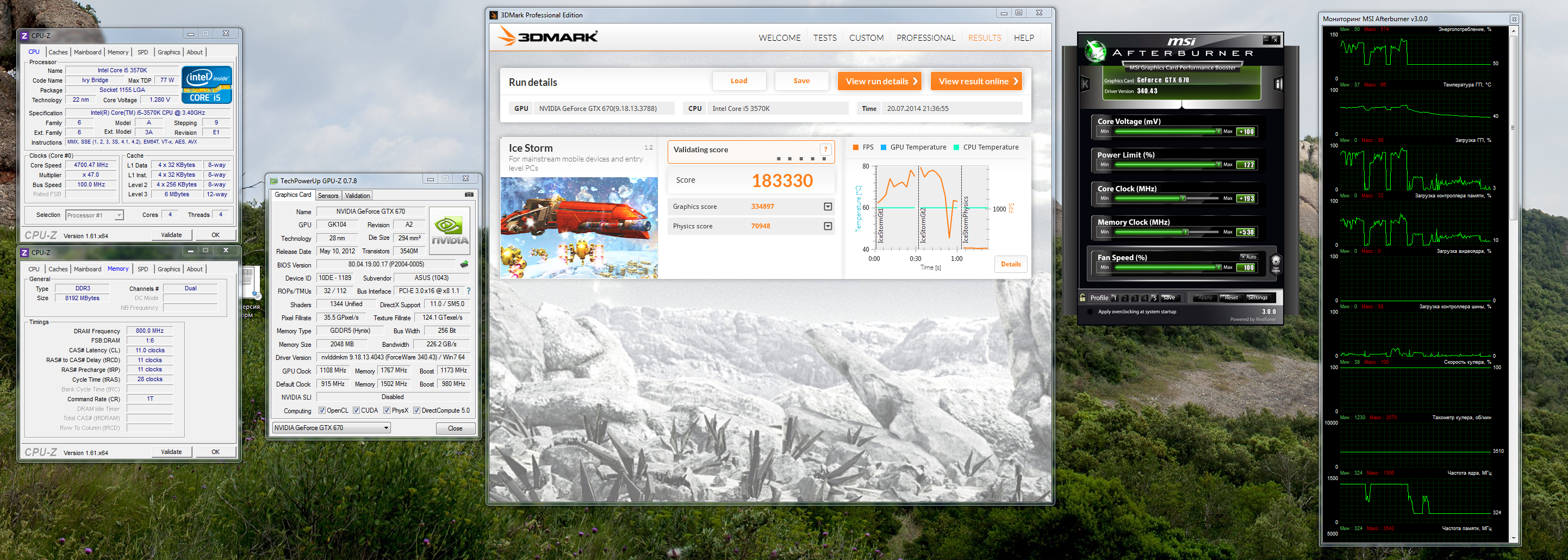The image size is (1568, 560).
Task: Click the top CPU-Z window title icon
Action: 24,35
